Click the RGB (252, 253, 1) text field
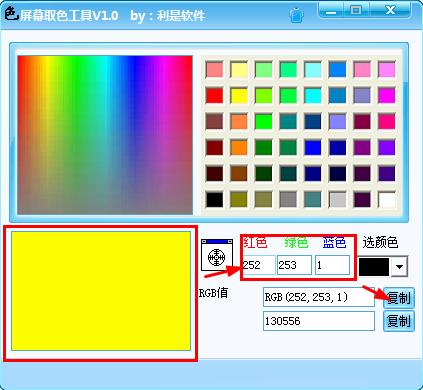Image resolution: width=423 pixels, height=390 pixels. (319, 297)
